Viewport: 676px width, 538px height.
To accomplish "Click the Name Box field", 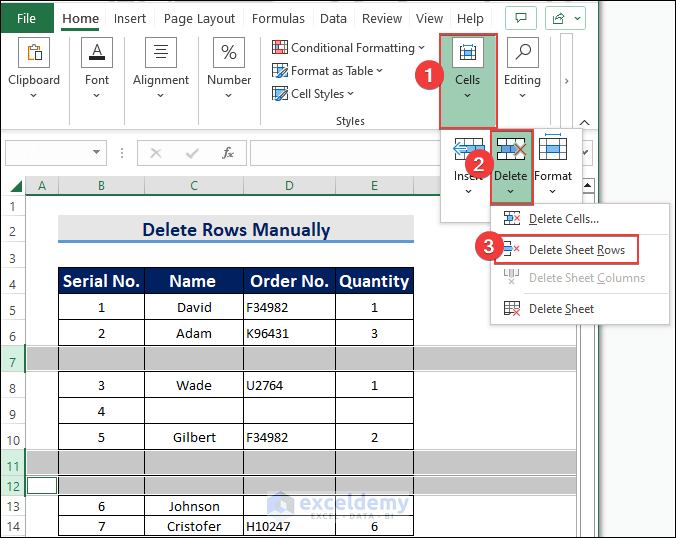I will tap(47, 153).
